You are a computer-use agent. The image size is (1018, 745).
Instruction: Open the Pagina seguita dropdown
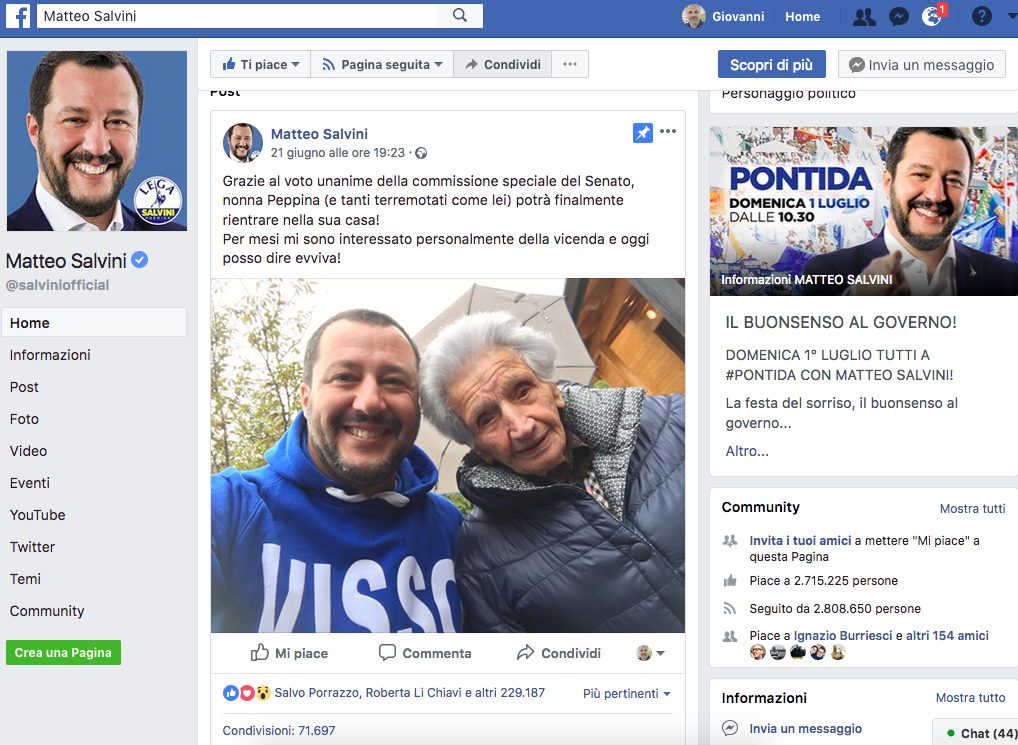[382, 64]
